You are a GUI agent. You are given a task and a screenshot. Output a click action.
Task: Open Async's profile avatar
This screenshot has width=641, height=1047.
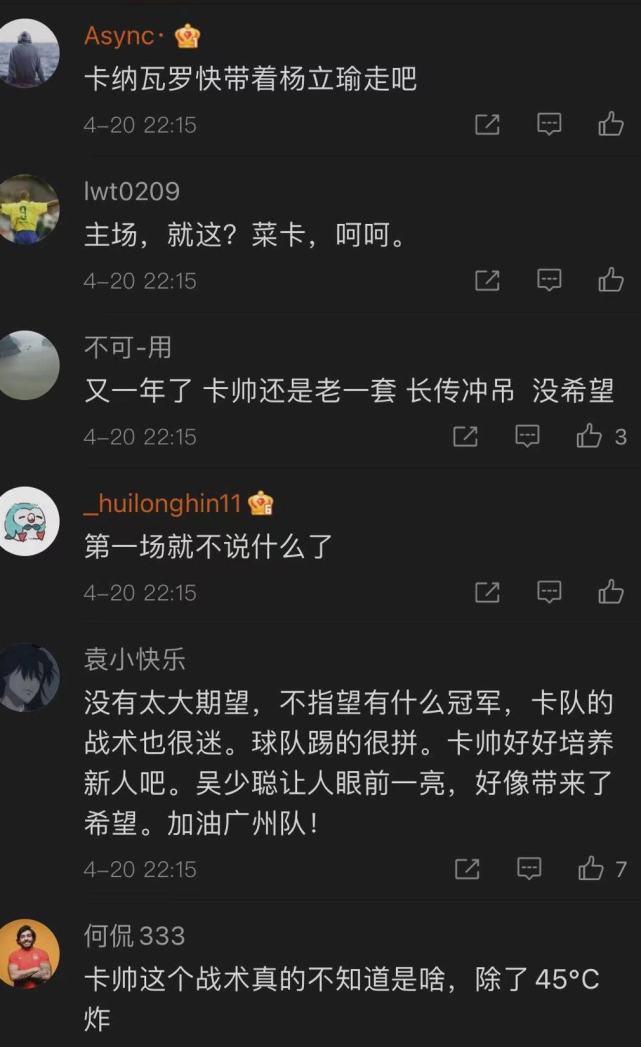(x=27, y=53)
